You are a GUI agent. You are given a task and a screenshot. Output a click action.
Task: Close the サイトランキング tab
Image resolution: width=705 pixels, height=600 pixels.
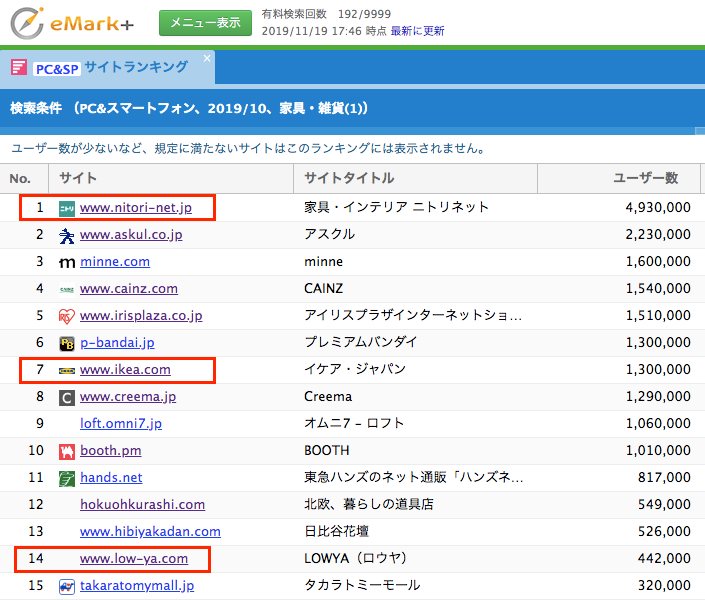(207, 58)
